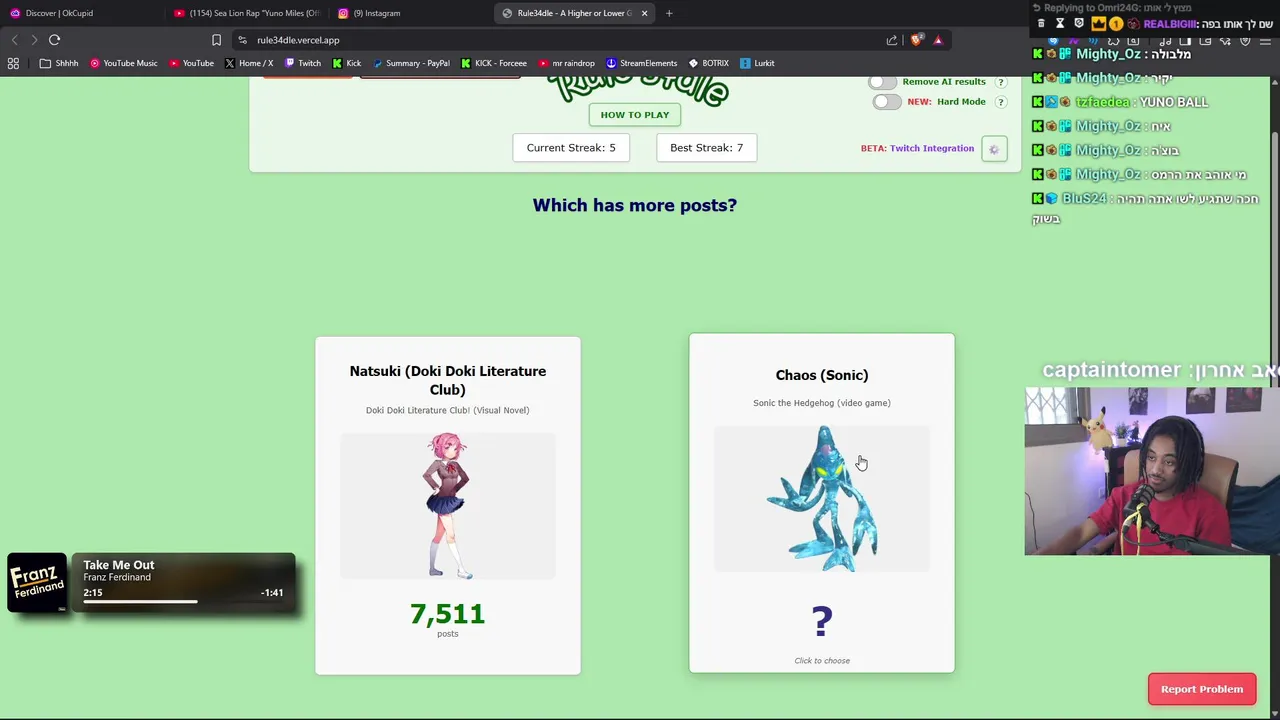The height and width of the screenshot is (720, 1280).
Task: Click the Franz Ferdinand album art
Action: pos(37,581)
